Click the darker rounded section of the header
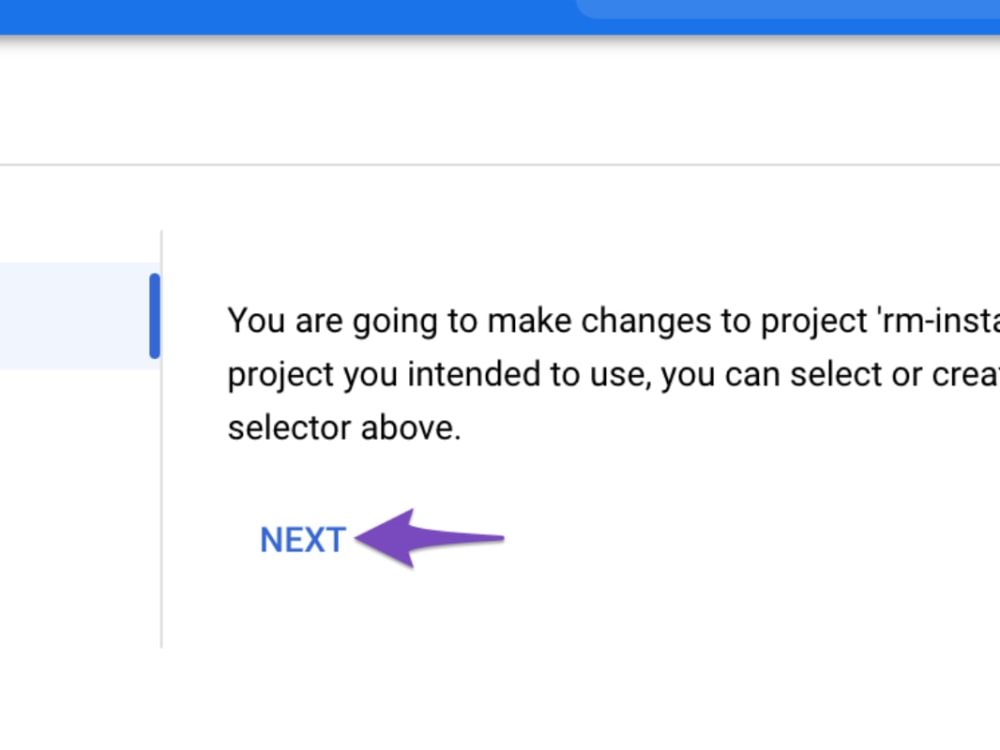The height and width of the screenshot is (750, 1000). 790,10
